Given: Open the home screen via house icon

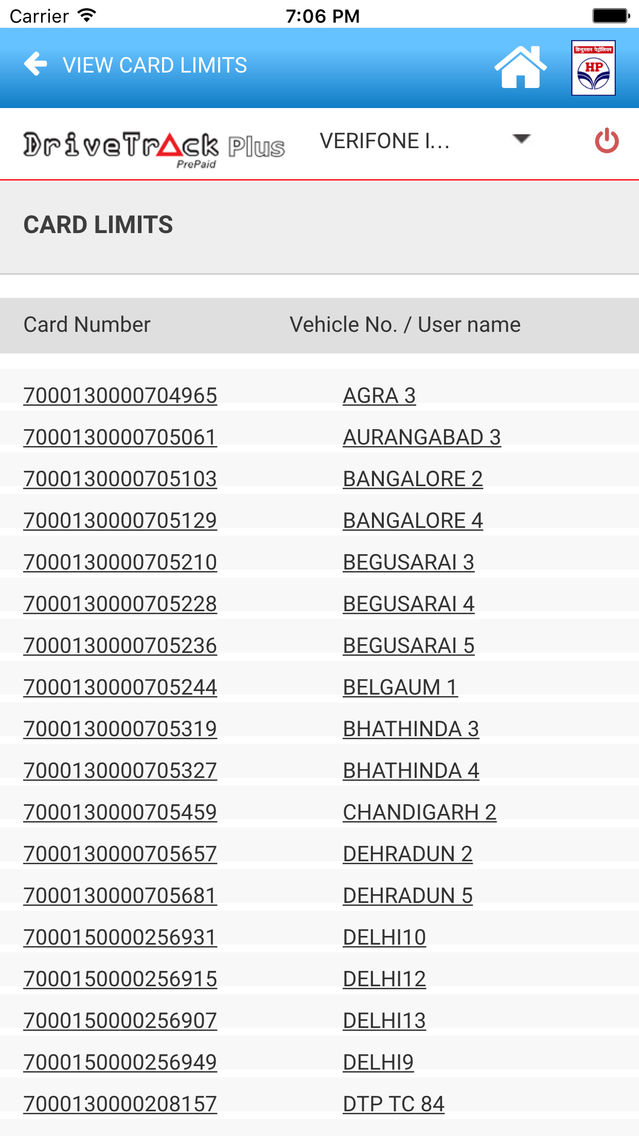Looking at the screenshot, I should (x=519, y=66).
